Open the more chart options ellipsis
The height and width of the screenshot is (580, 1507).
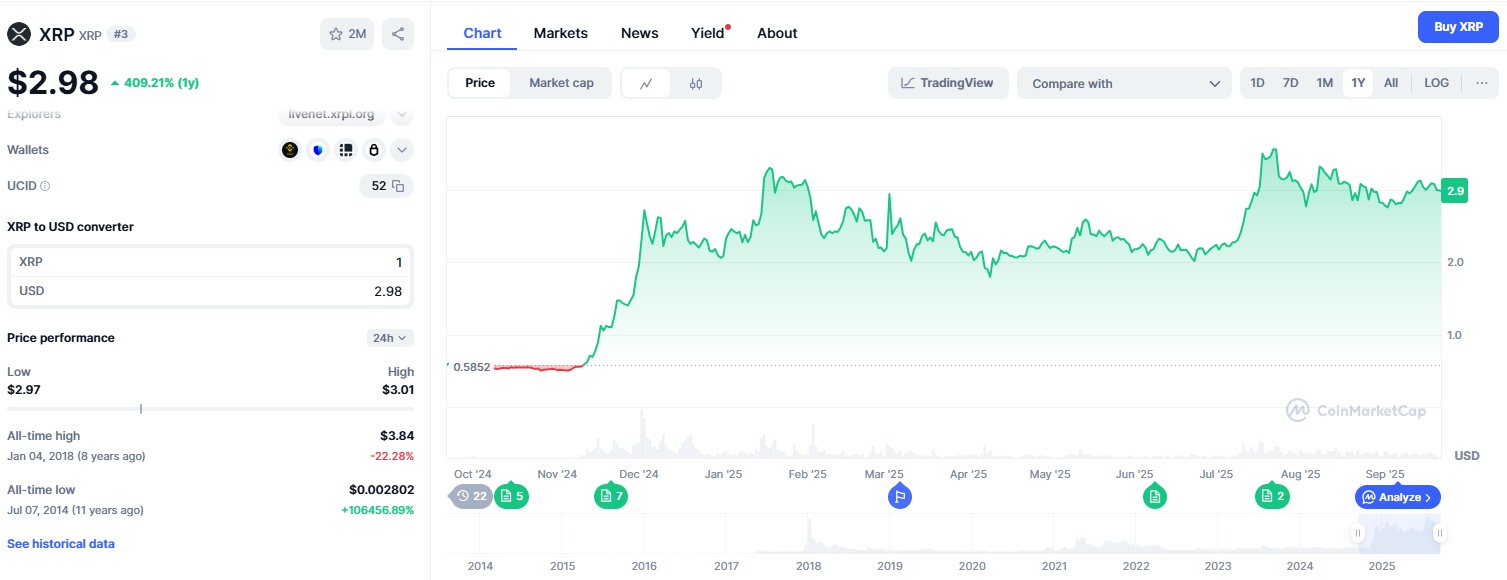click(x=1481, y=83)
